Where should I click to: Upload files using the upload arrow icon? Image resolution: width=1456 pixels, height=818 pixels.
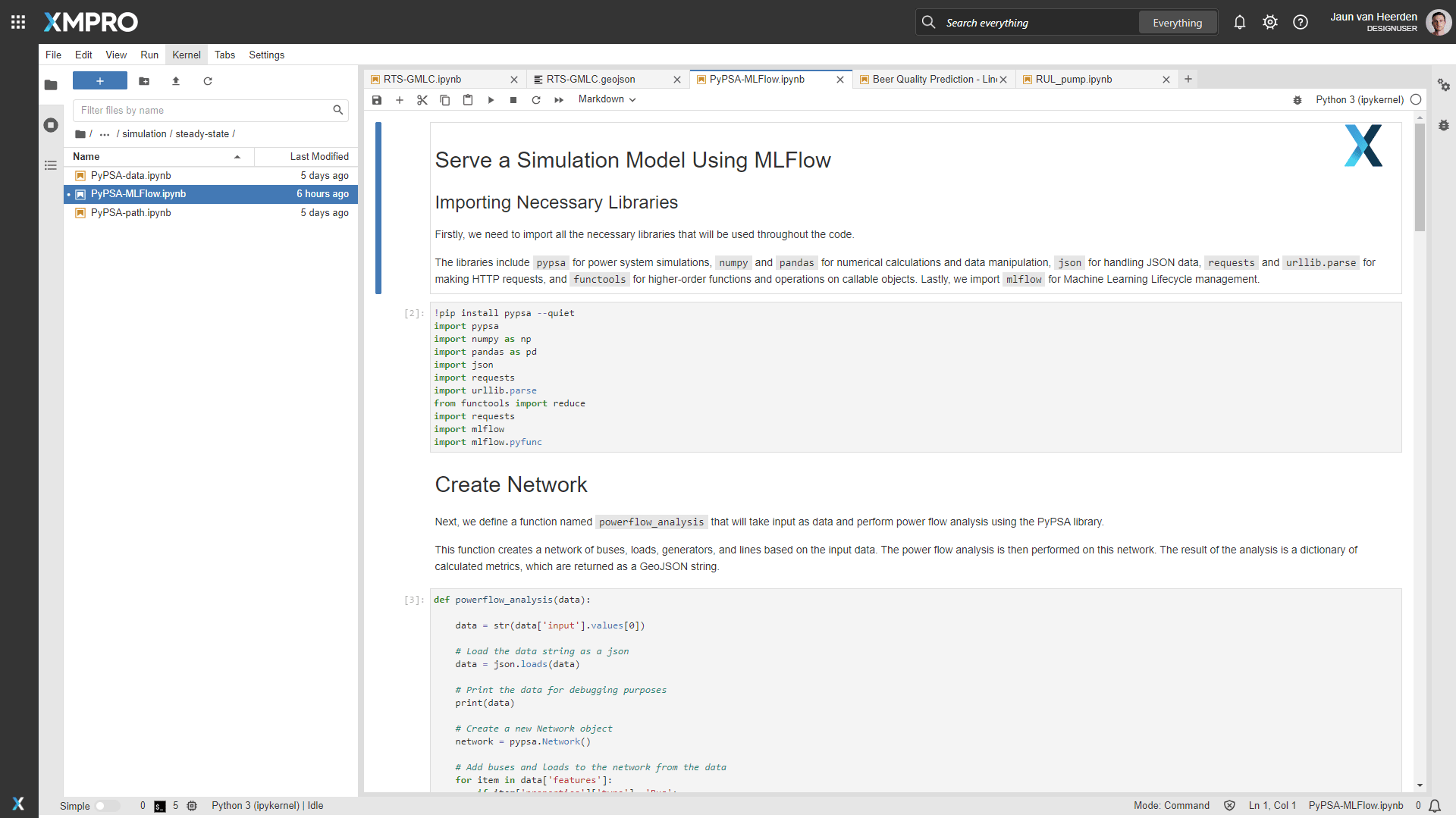click(x=176, y=81)
